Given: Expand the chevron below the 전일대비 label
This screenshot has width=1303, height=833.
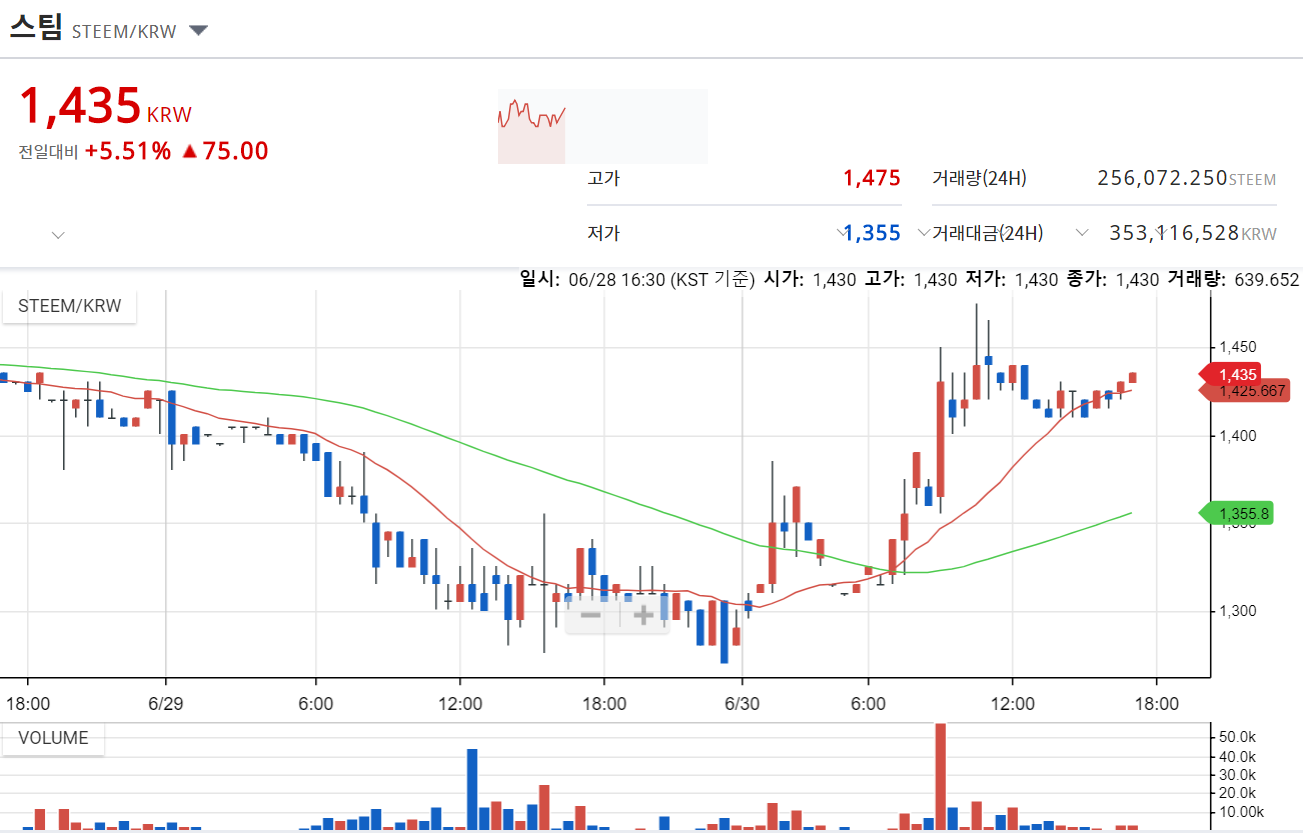Looking at the screenshot, I should (x=58, y=235).
